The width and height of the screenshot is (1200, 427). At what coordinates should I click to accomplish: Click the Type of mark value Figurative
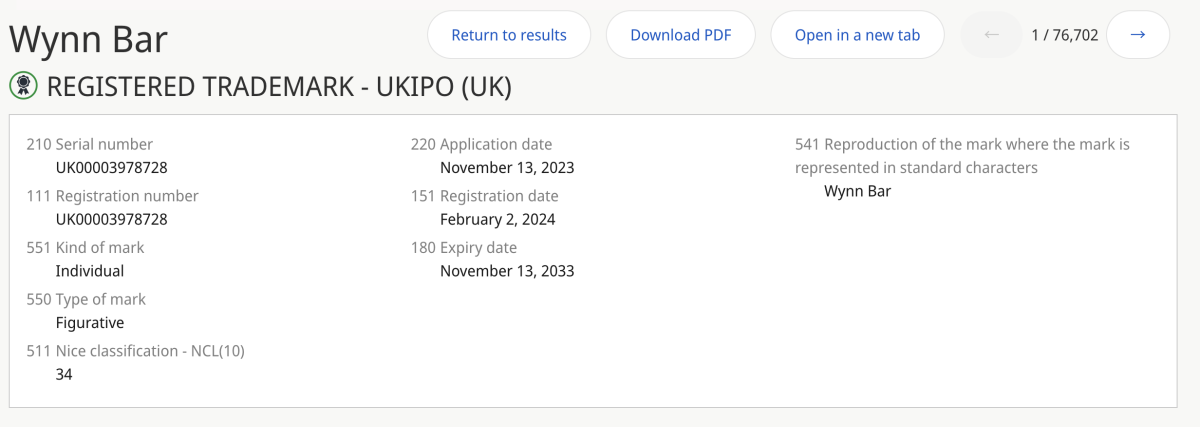click(x=90, y=323)
